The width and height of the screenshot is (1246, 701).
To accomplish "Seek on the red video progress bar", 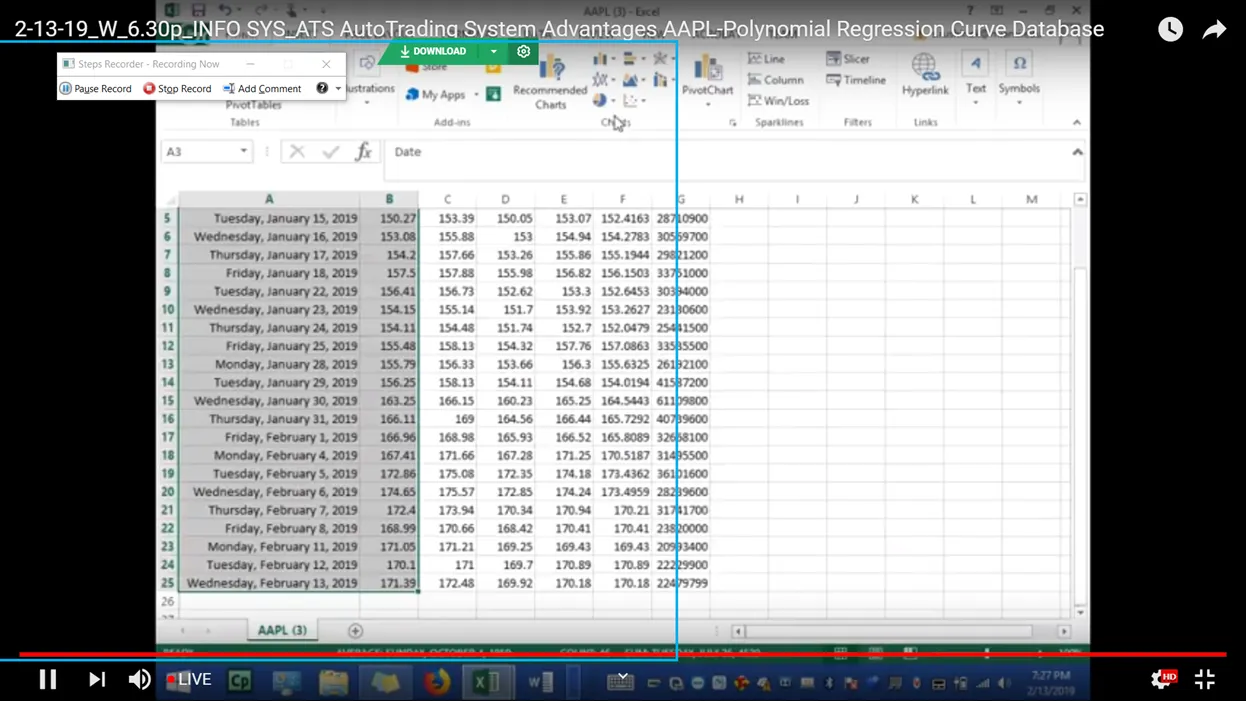I will pyautogui.click(x=622, y=655).
